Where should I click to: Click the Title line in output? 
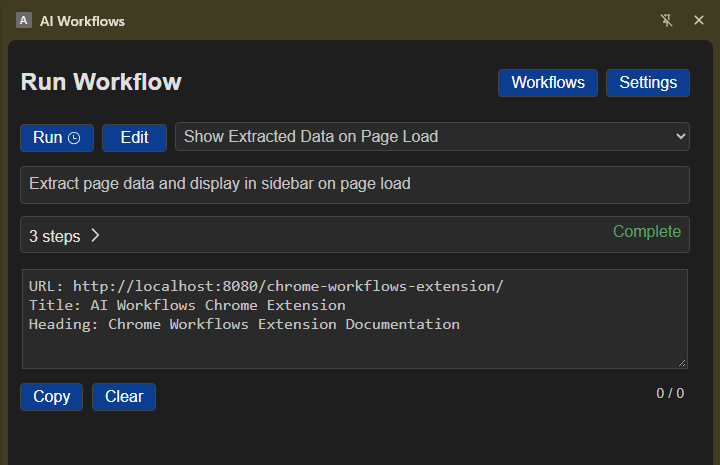pos(187,305)
